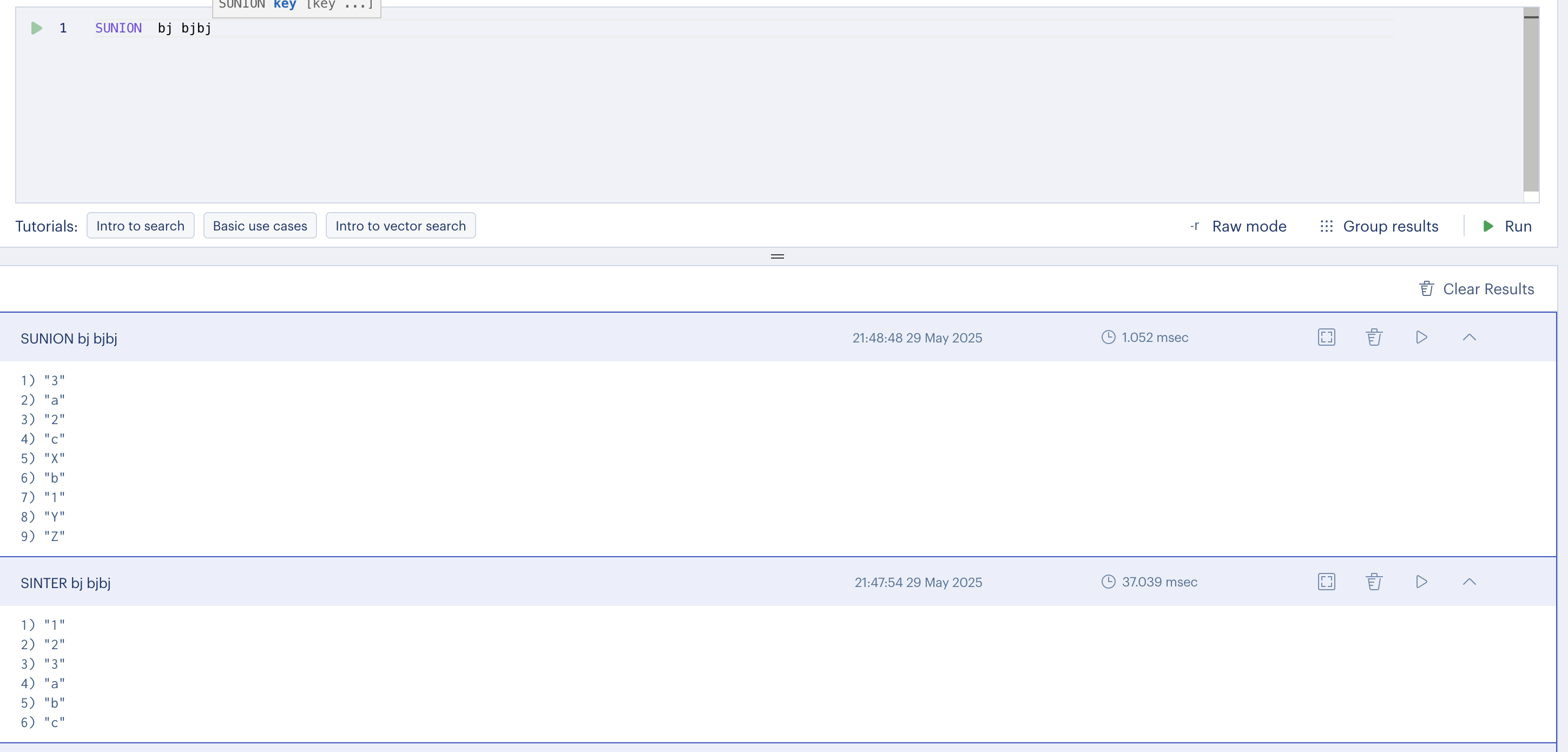
Task: Toggle Group results
Action: click(1379, 226)
